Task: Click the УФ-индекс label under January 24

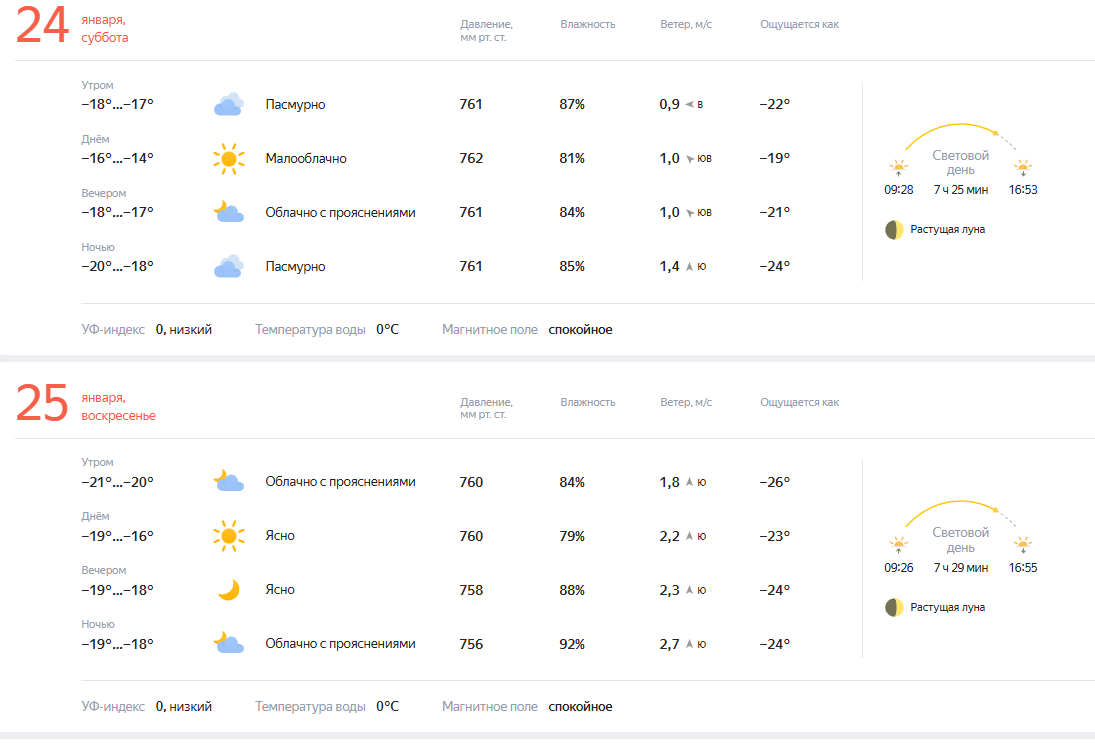Action: 113,329
